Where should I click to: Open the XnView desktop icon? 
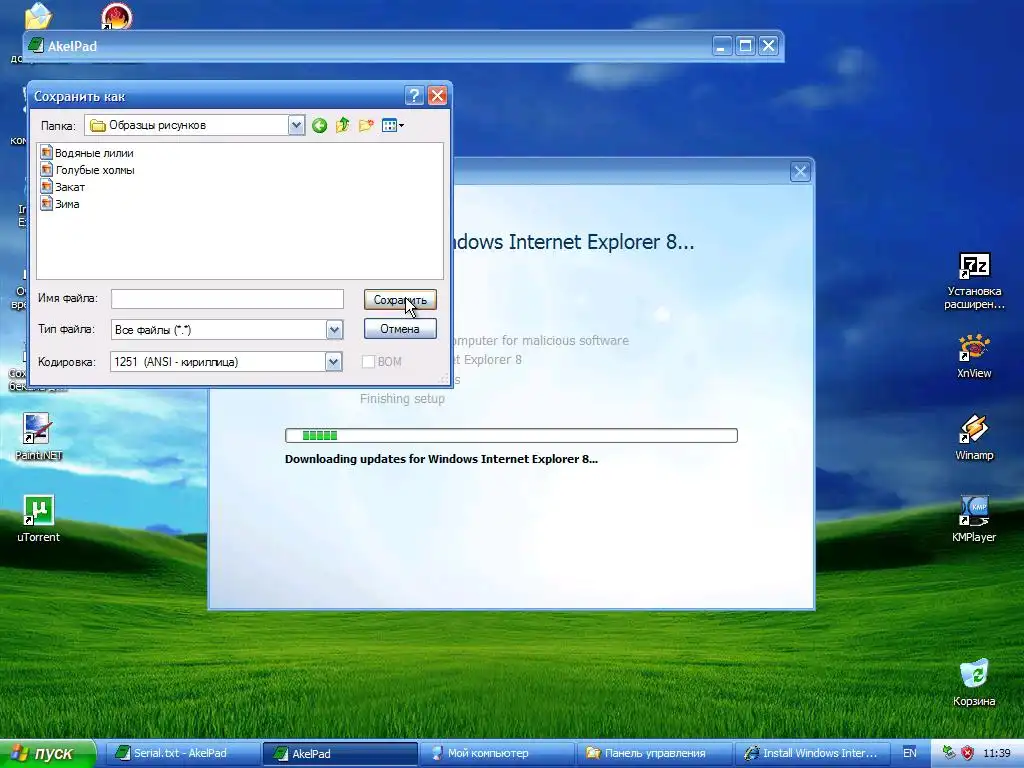pos(974,357)
